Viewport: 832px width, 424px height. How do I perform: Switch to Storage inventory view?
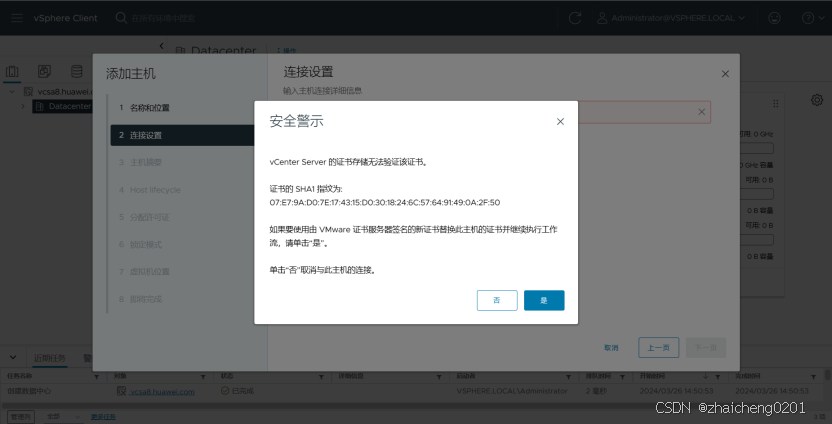[x=76, y=71]
